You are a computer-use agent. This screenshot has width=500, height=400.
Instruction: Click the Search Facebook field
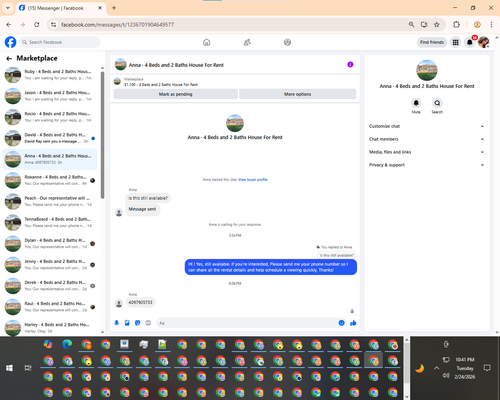click(60, 42)
